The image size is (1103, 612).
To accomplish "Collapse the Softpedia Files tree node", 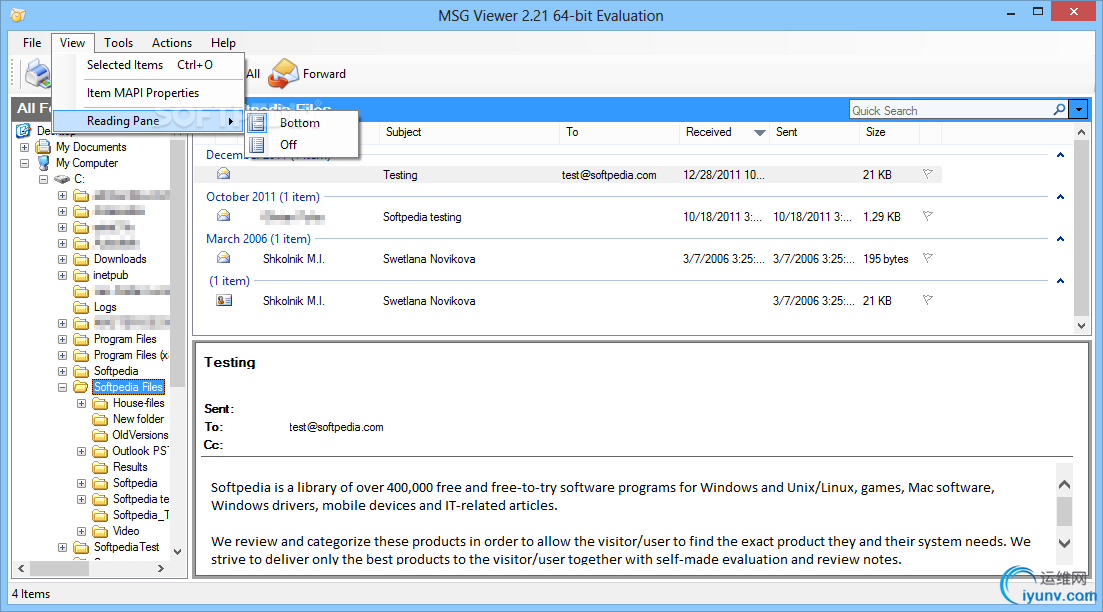I will 63,388.
